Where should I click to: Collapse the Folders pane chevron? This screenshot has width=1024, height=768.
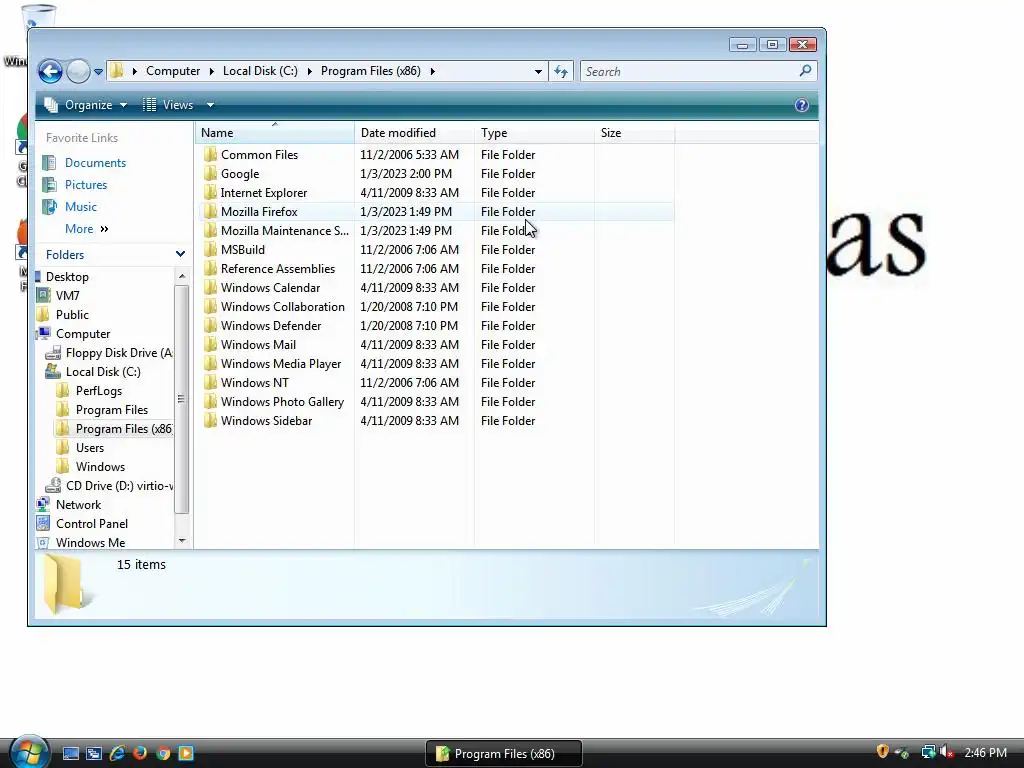pyautogui.click(x=180, y=254)
